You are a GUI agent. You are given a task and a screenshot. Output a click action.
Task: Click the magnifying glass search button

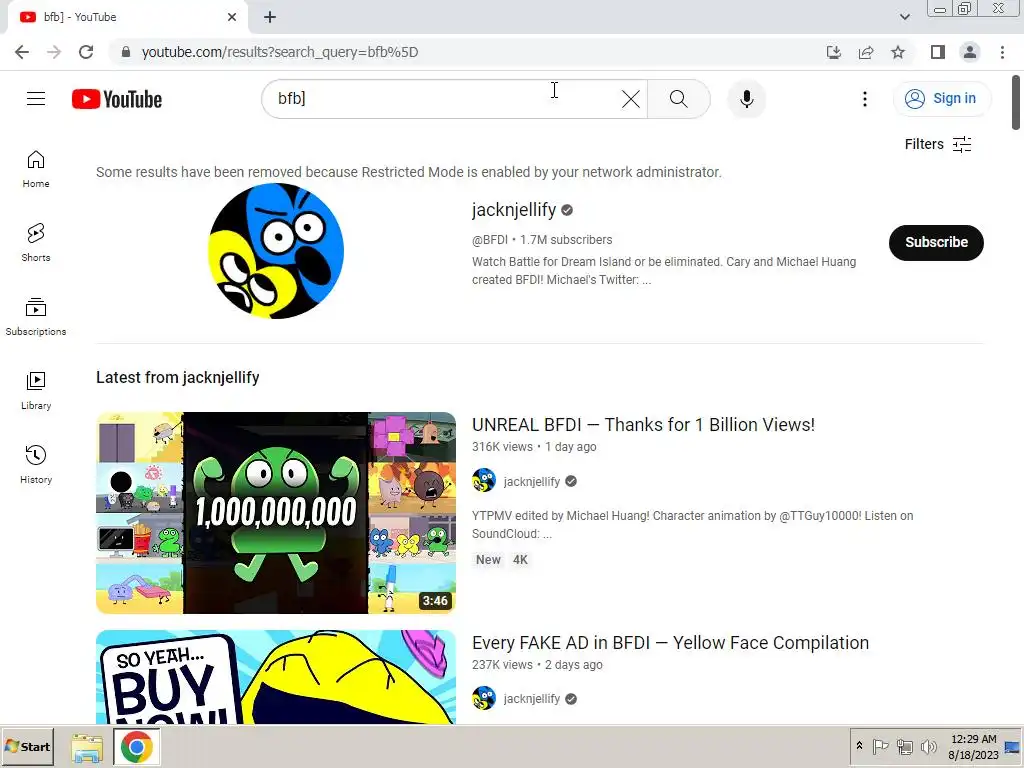679,99
